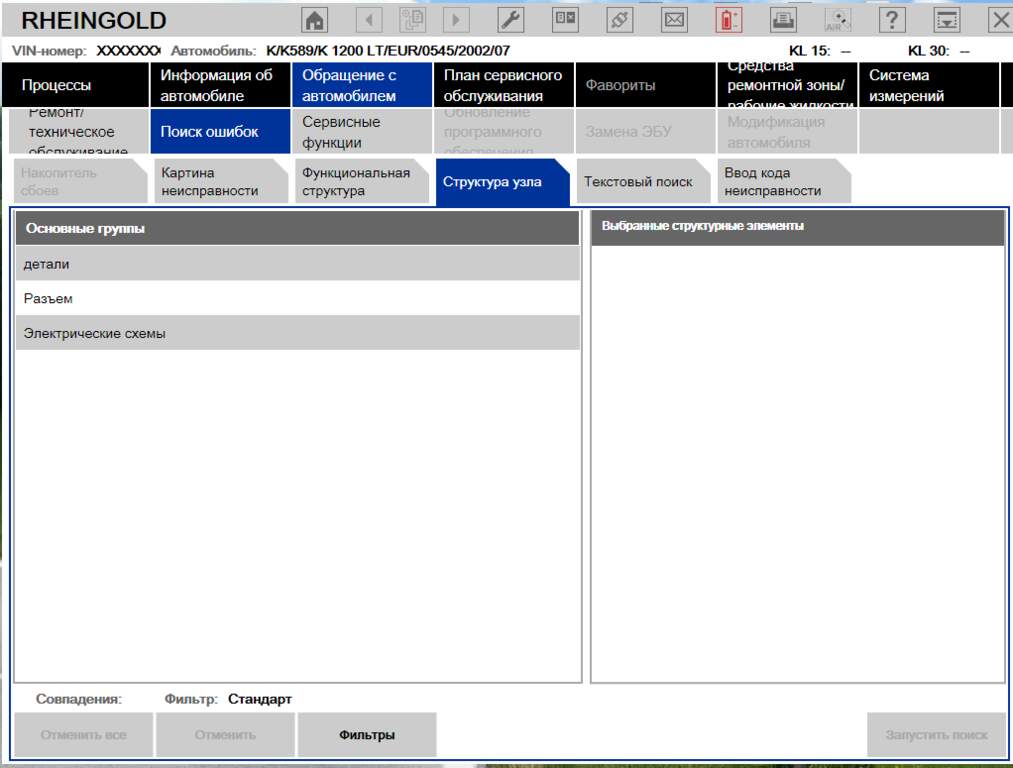Open the wrench settings icon
The image size is (1013, 768).
point(509,20)
